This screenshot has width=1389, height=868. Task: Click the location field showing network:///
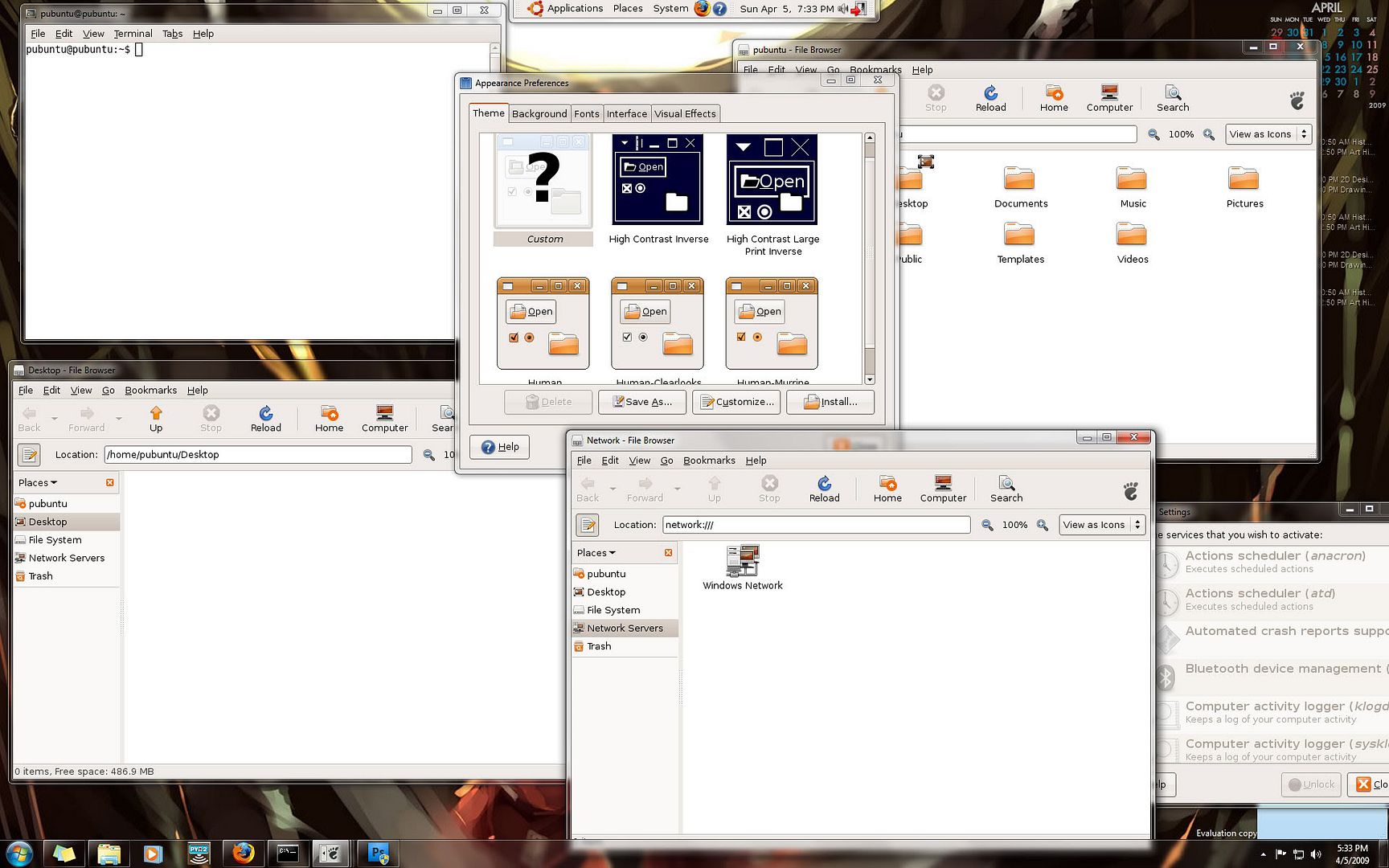click(815, 524)
